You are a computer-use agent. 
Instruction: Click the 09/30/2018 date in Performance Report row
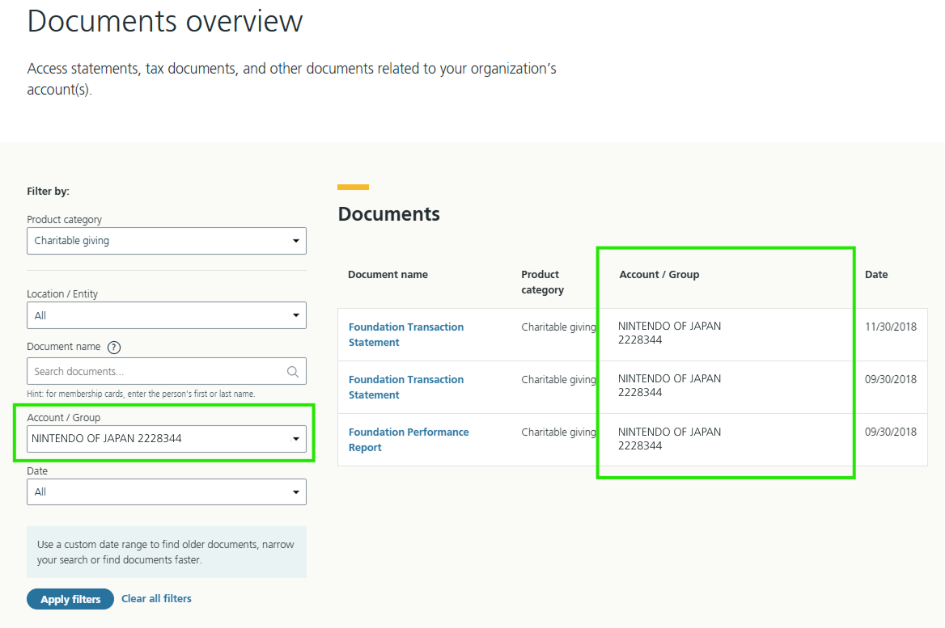(891, 432)
